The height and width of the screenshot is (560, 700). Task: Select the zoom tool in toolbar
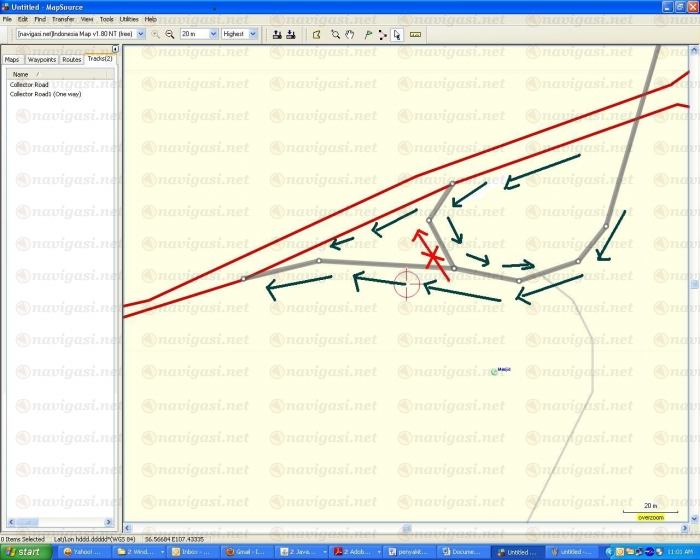point(336,34)
